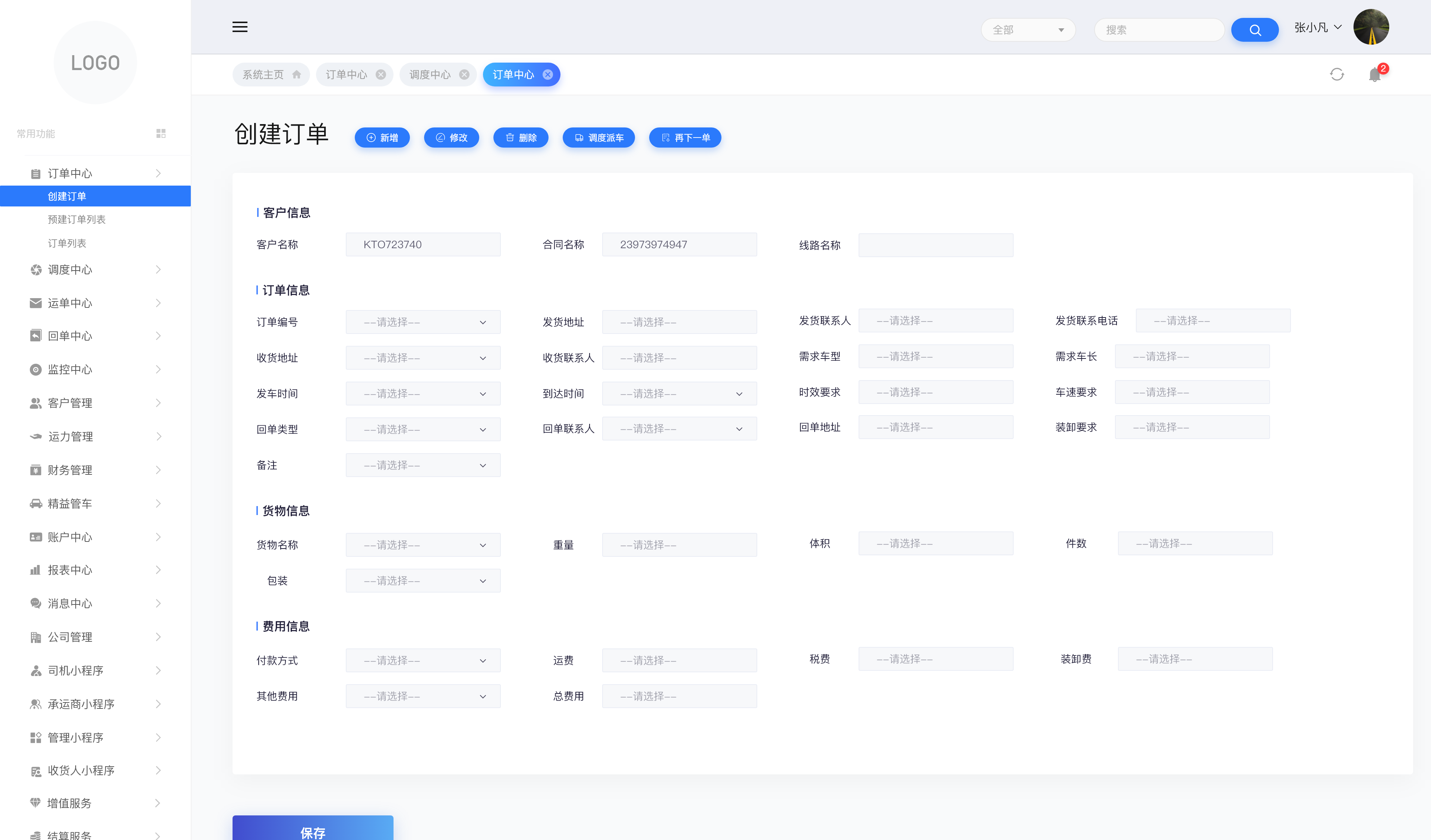Click the 调度派车 button

[598, 138]
